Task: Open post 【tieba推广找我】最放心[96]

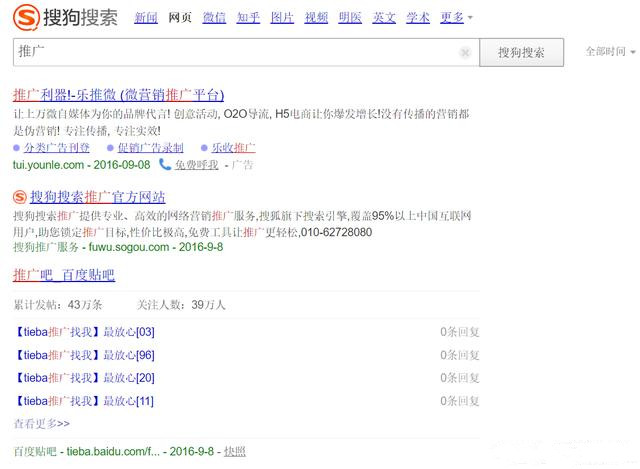Action: [x=84, y=355]
